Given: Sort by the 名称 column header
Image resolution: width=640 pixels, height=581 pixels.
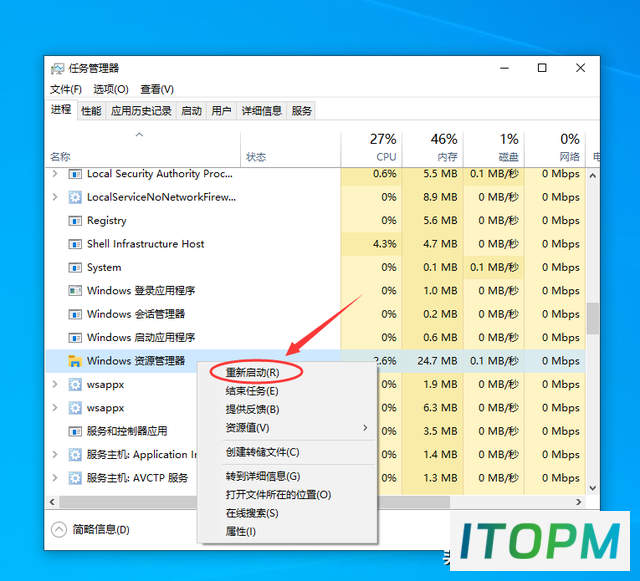Looking at the screenshot, I should click(x=142, y=149).
